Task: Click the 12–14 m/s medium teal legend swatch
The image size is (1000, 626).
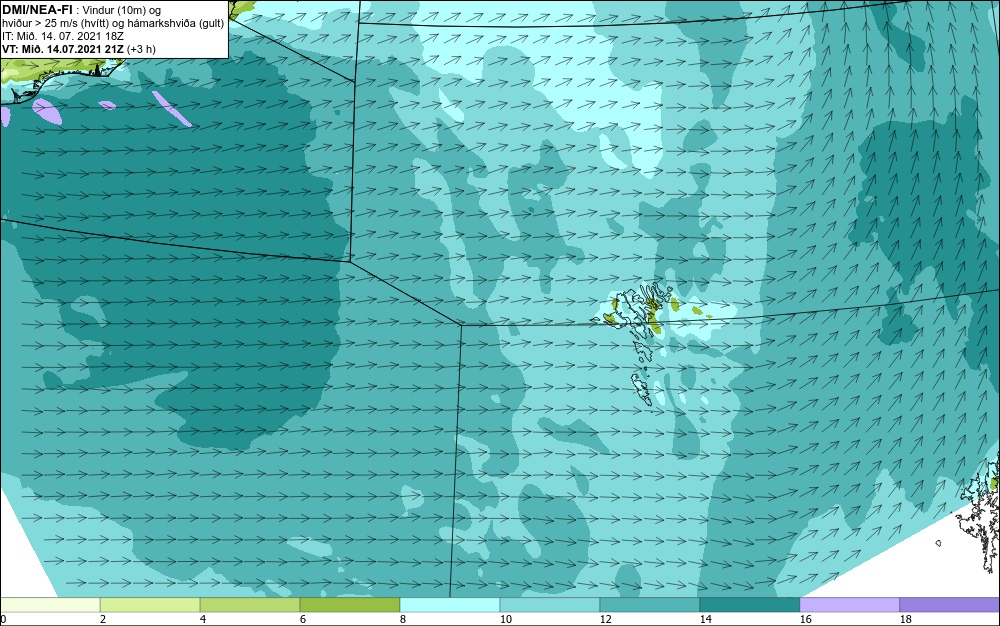Action: 650,605
